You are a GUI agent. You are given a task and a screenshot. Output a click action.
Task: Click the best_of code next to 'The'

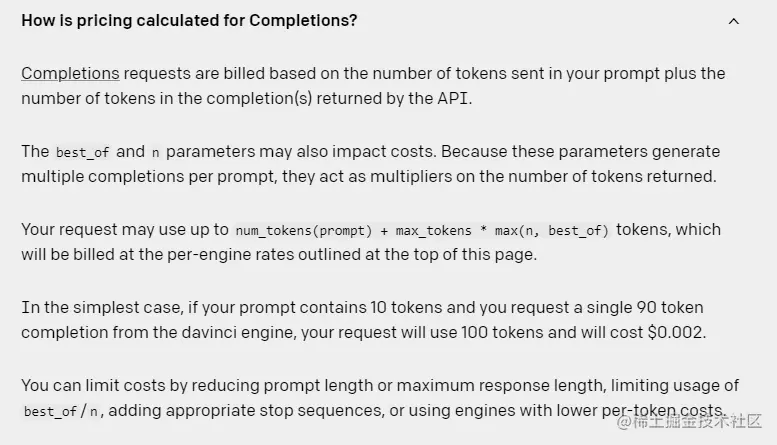click(82, 152)
